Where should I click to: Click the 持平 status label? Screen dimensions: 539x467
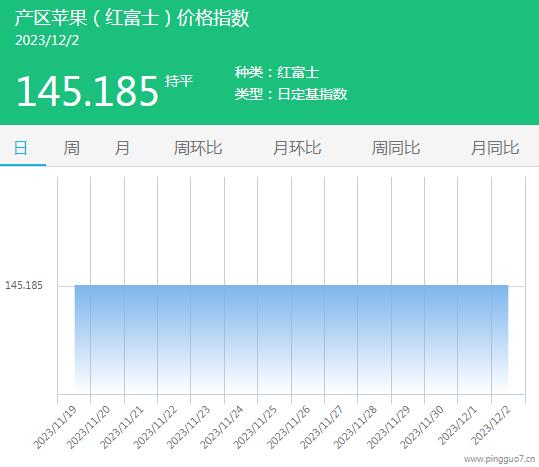[x=179, y=81]
